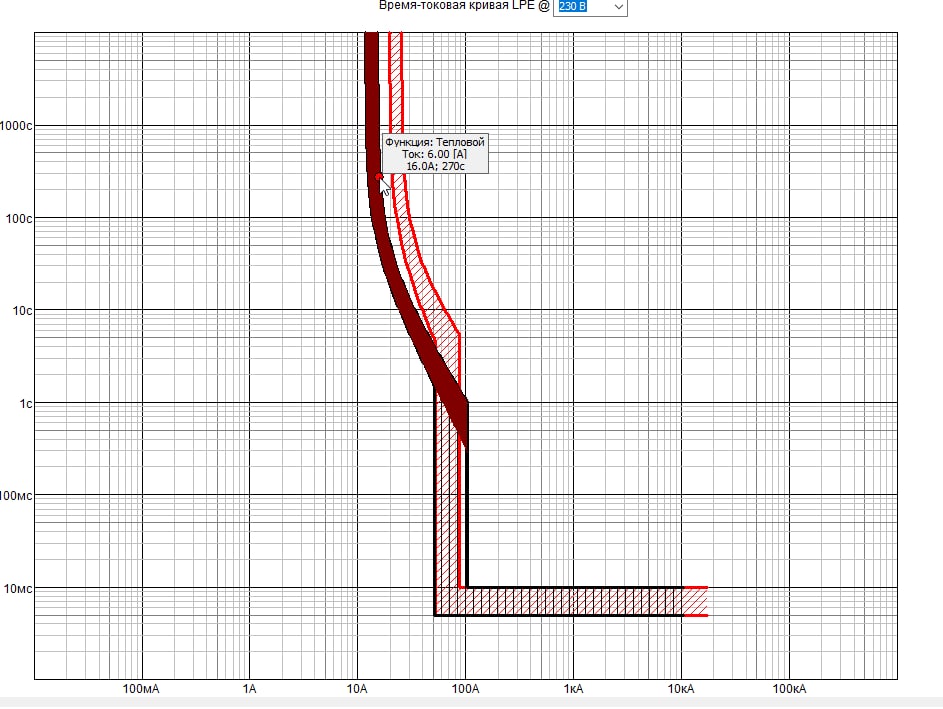The width and height of the screenshot is (943, 709).
Task: Click the 10A current axis label
Action: [x=357, y=689]
